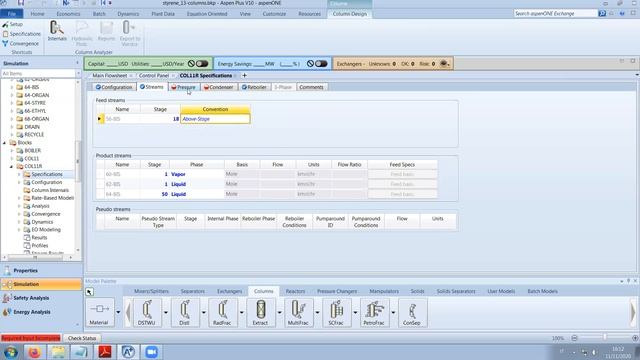
Task: Open the Material stream type dropdown arrow
Action: [118, 313]
